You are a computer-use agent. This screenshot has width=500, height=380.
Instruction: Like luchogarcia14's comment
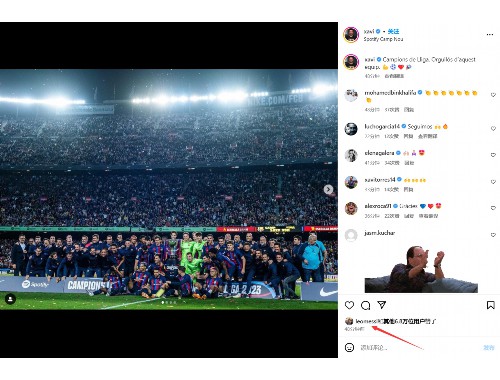[x=493, y=128]
